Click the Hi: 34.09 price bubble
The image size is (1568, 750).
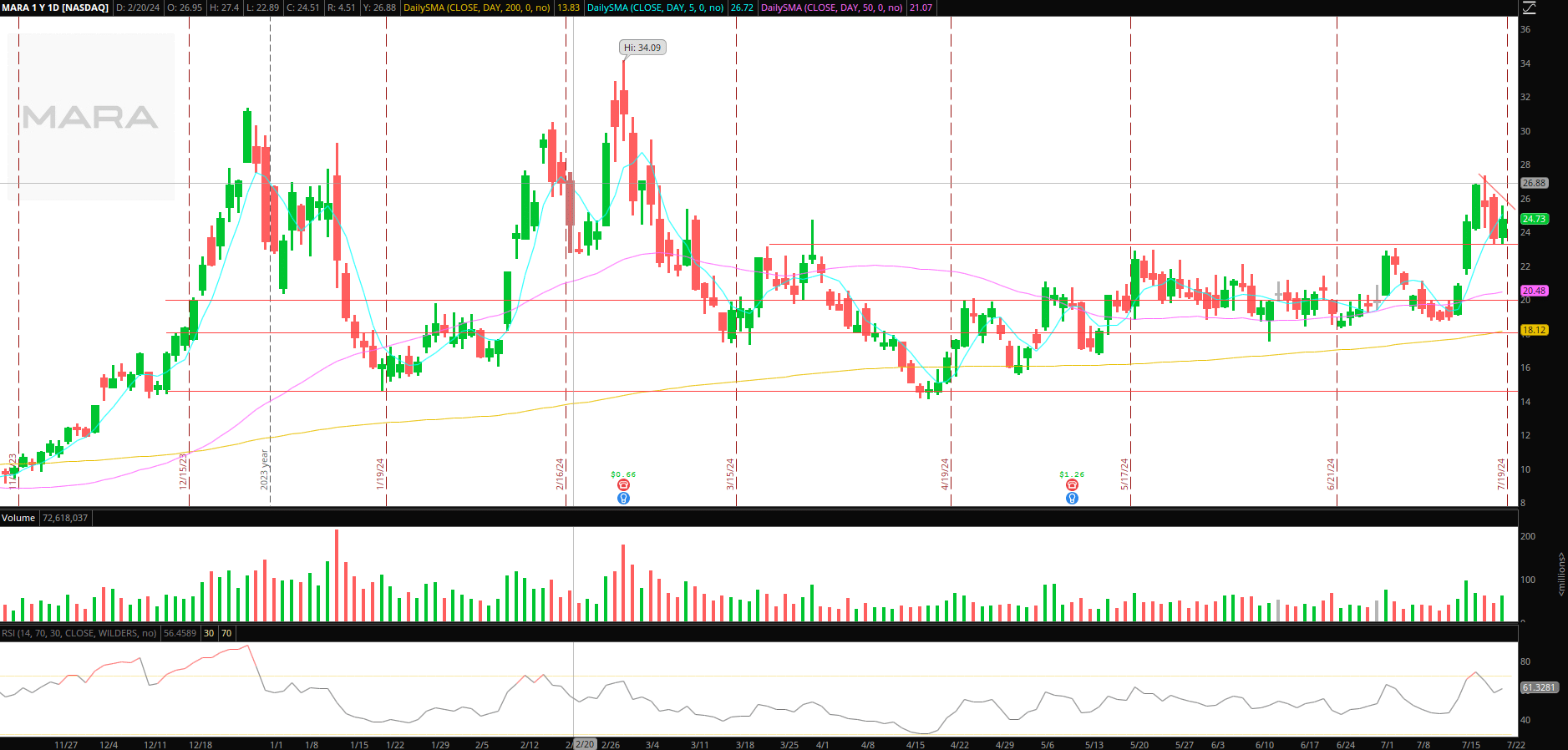pos(642,48)
